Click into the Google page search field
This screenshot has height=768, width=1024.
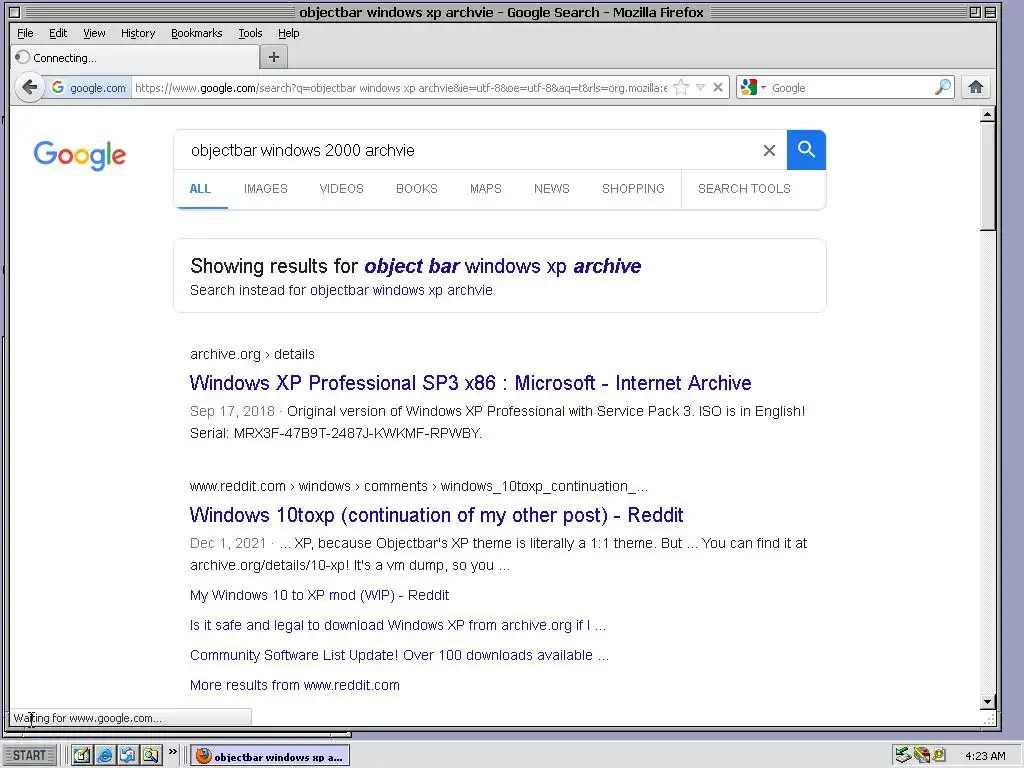coord(470,150)
